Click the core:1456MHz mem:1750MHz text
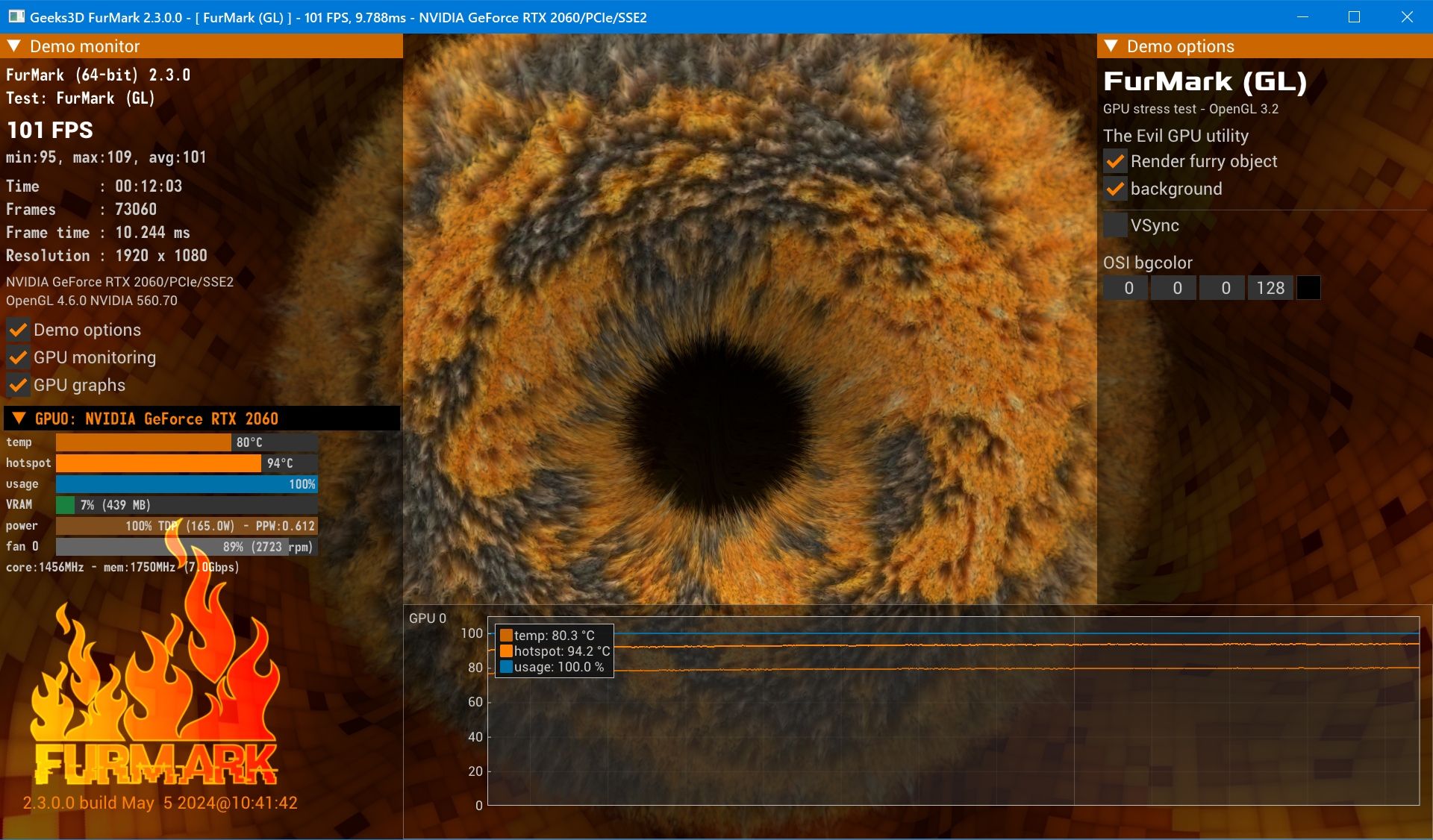Image resolution: width=1433 pixels, height=840 pixels. (122, 567)
